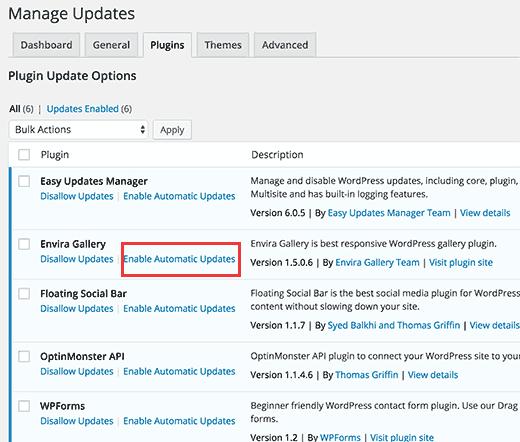
Task: Click the Floating Social Bar plugin name
Action: (x=83, y=294)
